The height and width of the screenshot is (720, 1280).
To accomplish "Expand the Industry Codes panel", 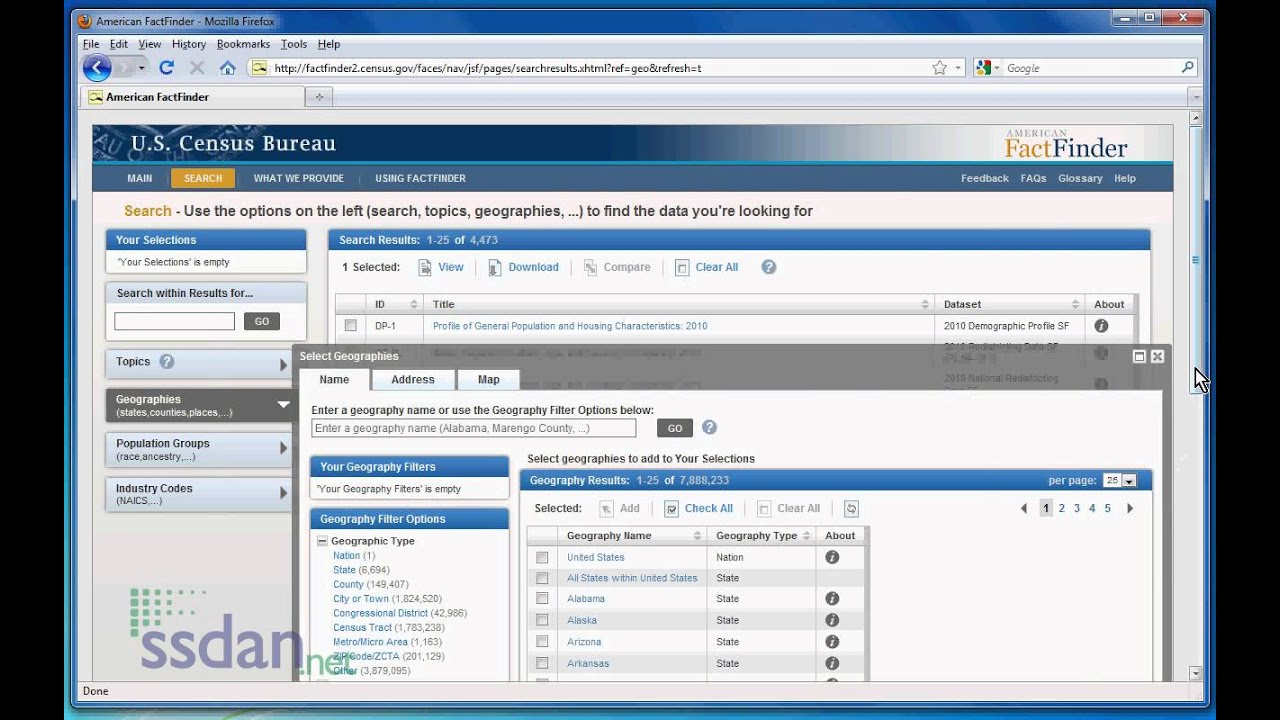I will [x=199, y=494].
